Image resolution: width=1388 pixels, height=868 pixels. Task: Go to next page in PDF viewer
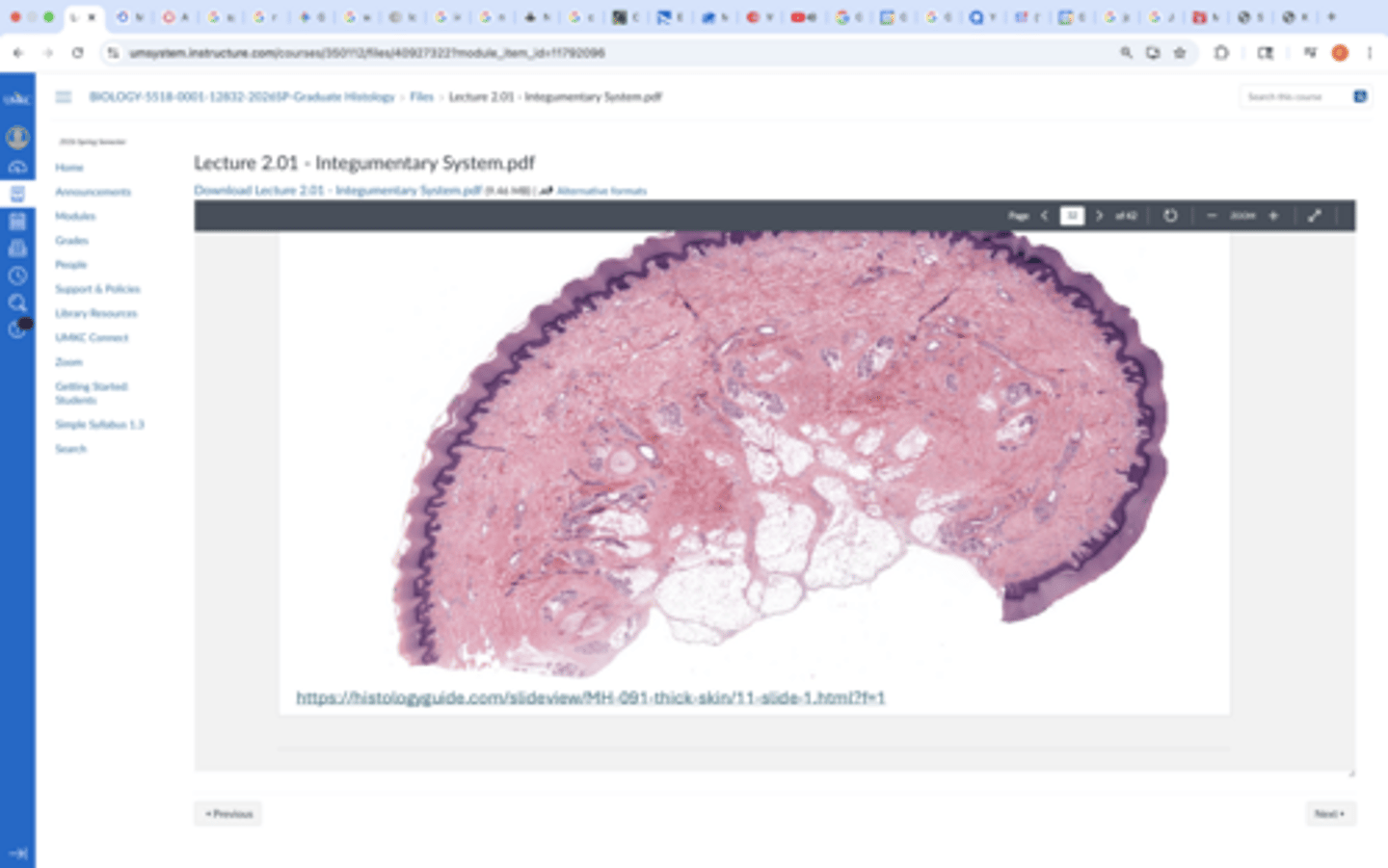click(x=1099, y=216)
